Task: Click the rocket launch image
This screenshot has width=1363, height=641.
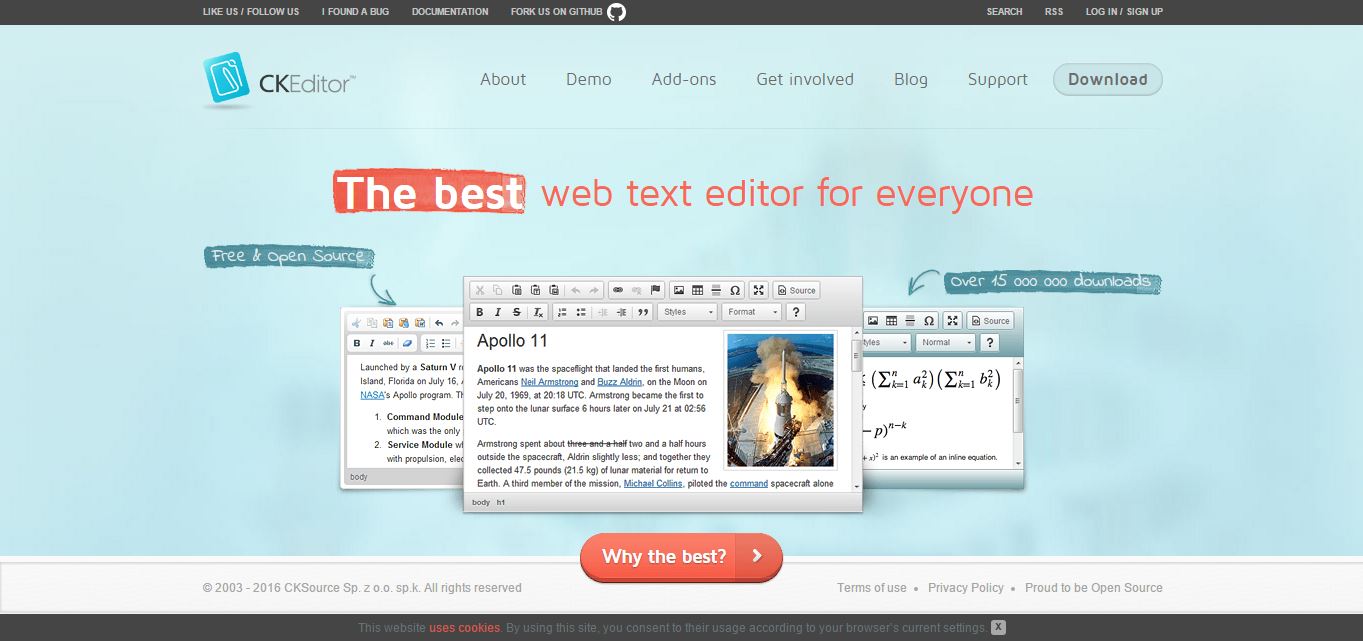Action: tap(780, 400)
